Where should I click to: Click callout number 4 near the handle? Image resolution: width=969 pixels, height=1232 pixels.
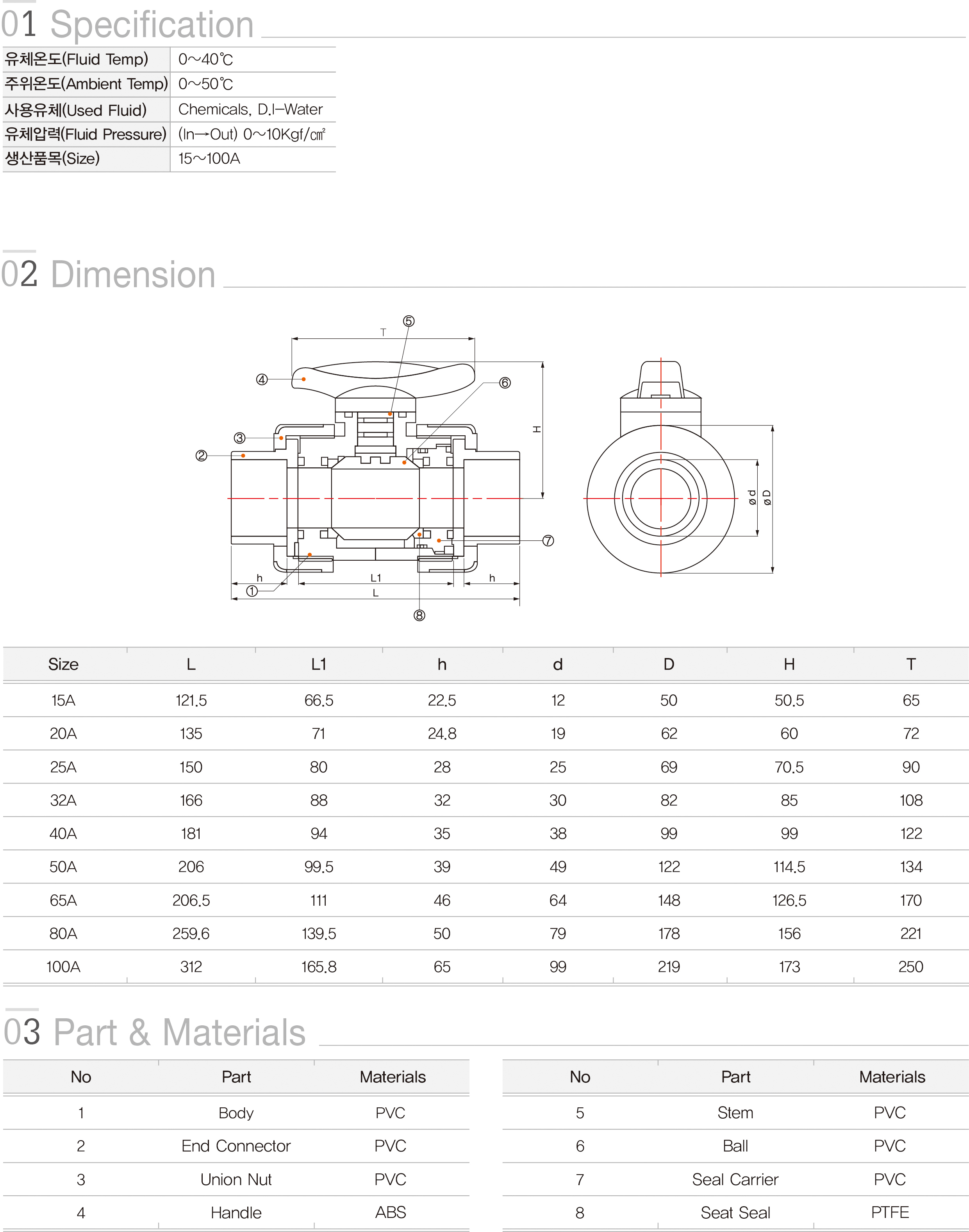coord(262,380)
